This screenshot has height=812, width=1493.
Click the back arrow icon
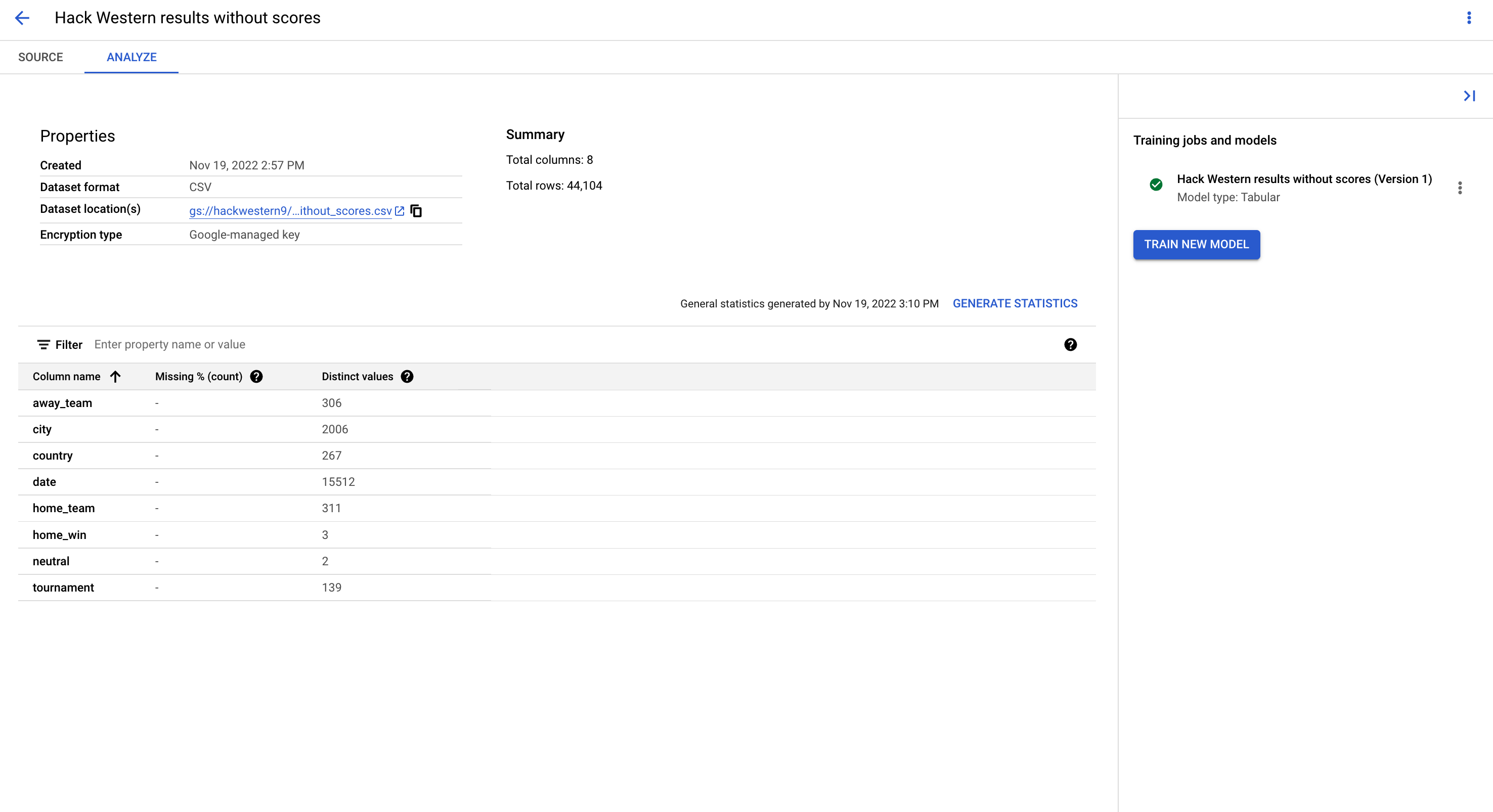(x=22, y=18)
